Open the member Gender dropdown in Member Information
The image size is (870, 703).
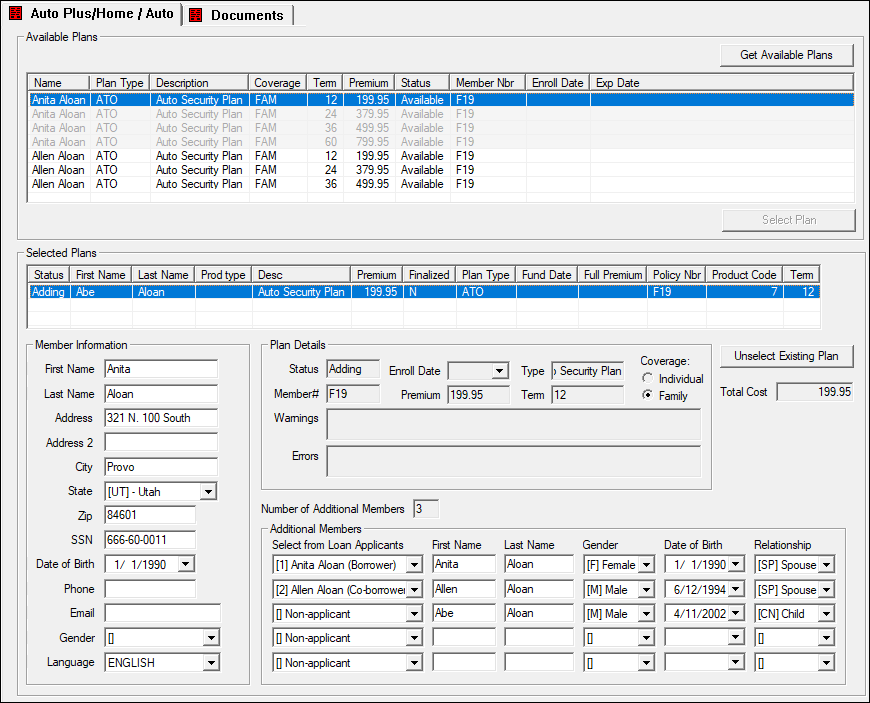pyautogui.click(x=210, y=638)
